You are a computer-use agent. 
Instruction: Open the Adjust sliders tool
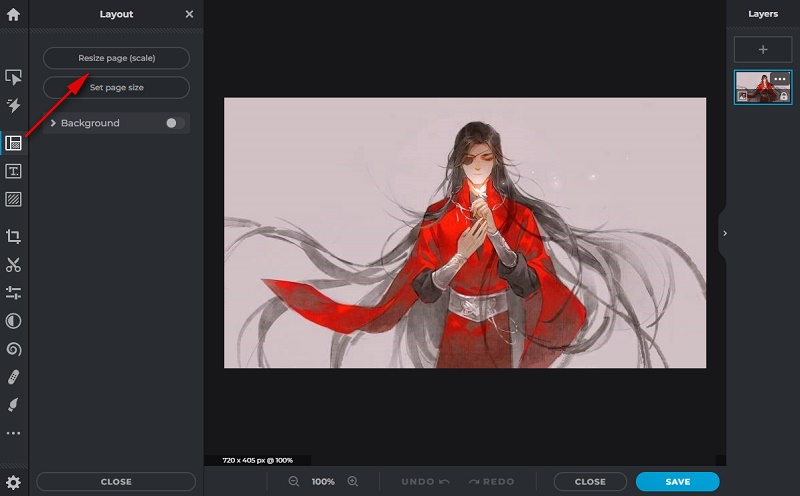[13, 292]
